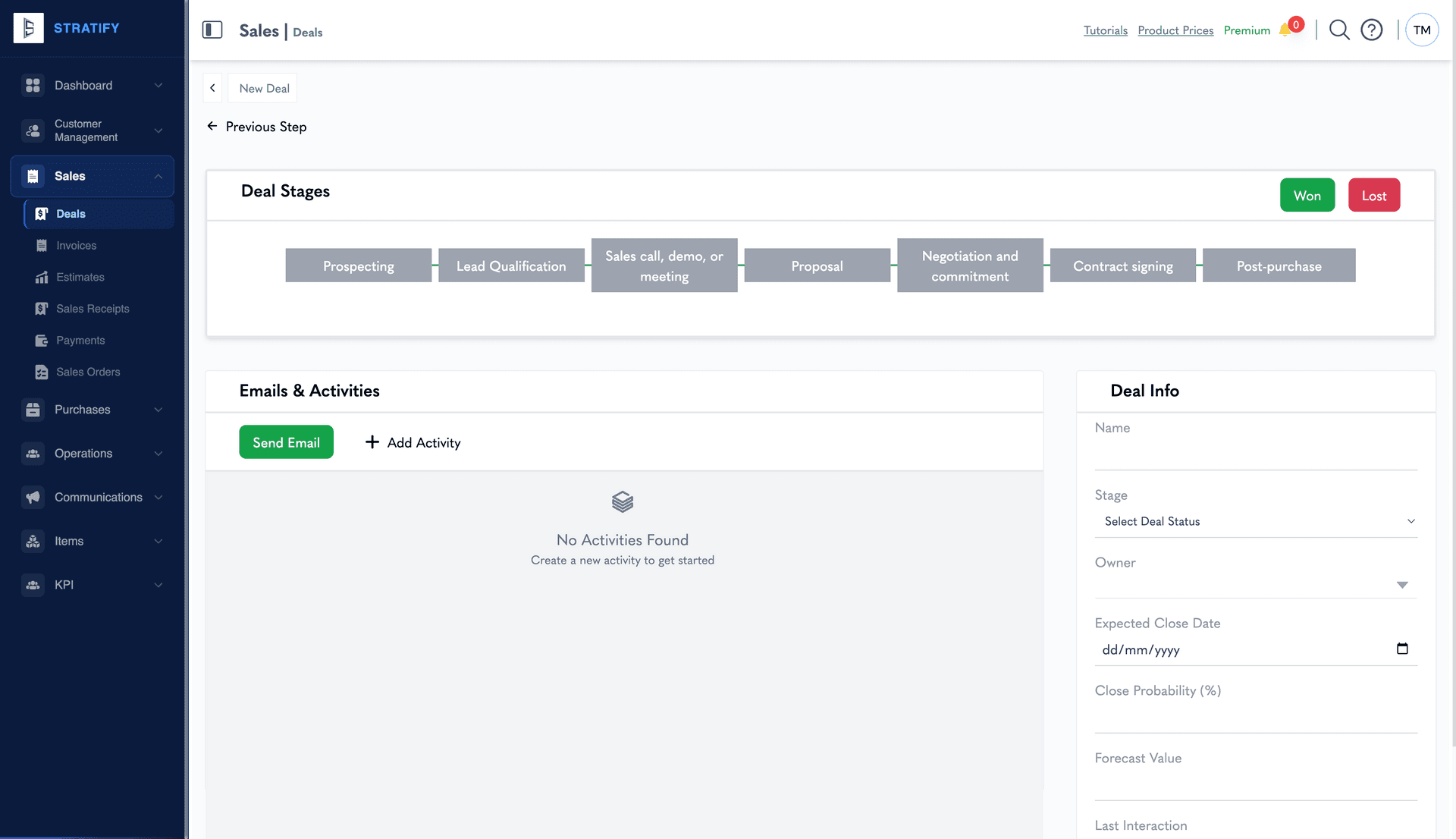
Task: Click the search magnifier icon
Action: (1338, 30)
